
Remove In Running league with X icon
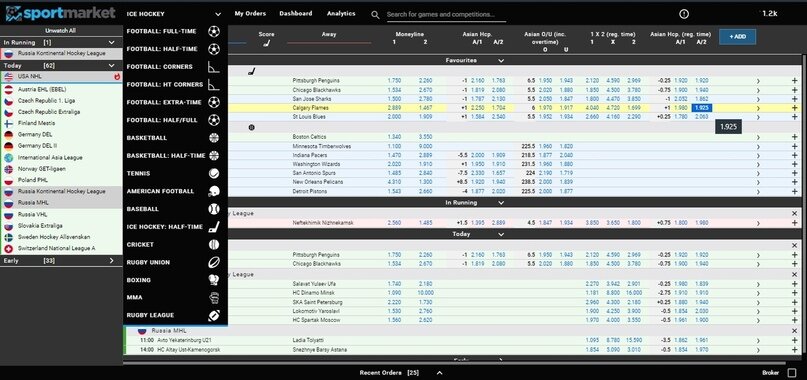tap(794, 213)
